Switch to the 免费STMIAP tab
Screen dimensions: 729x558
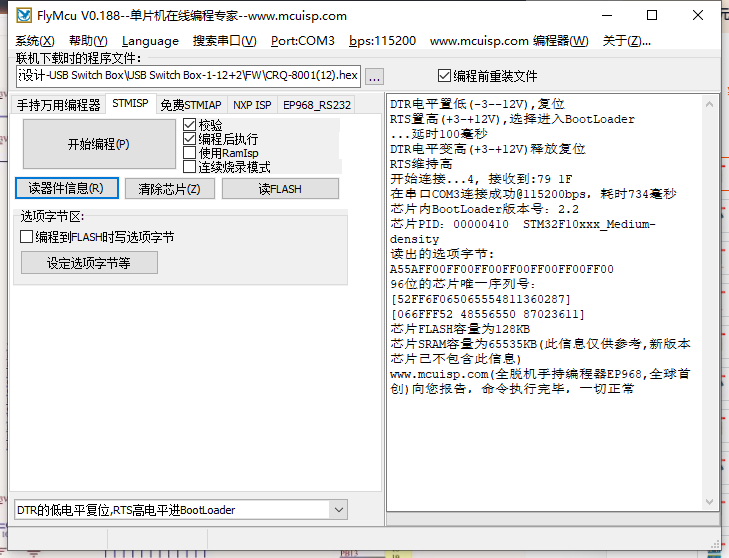point(190,104)
